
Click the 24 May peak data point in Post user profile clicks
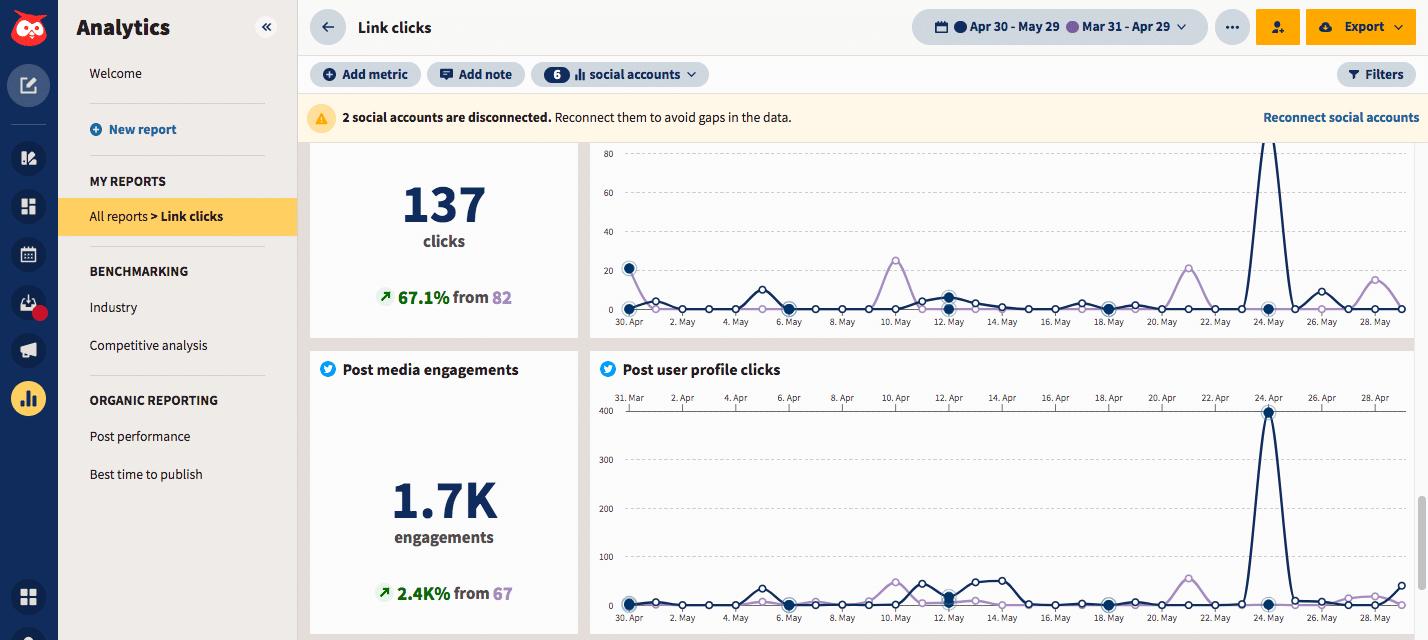(1268, 413)
